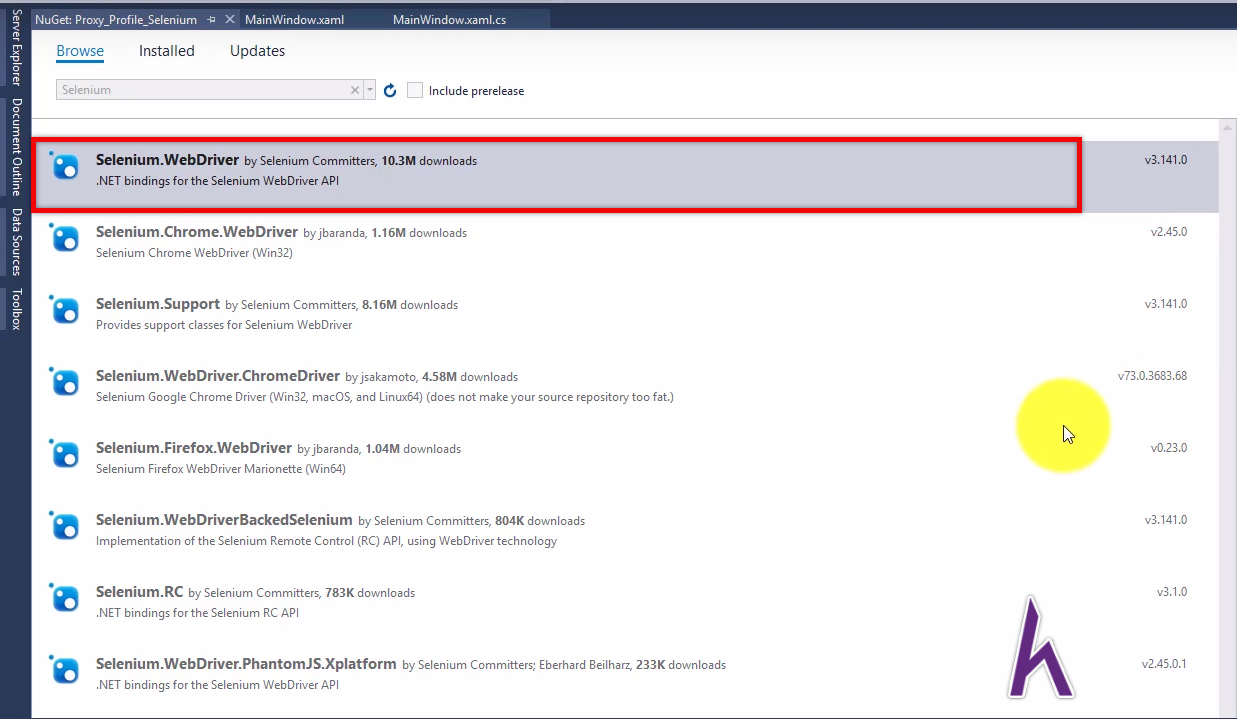
Task: Click version v3.141.0 of Selenium.Support
Action: tap(1166, 304)
